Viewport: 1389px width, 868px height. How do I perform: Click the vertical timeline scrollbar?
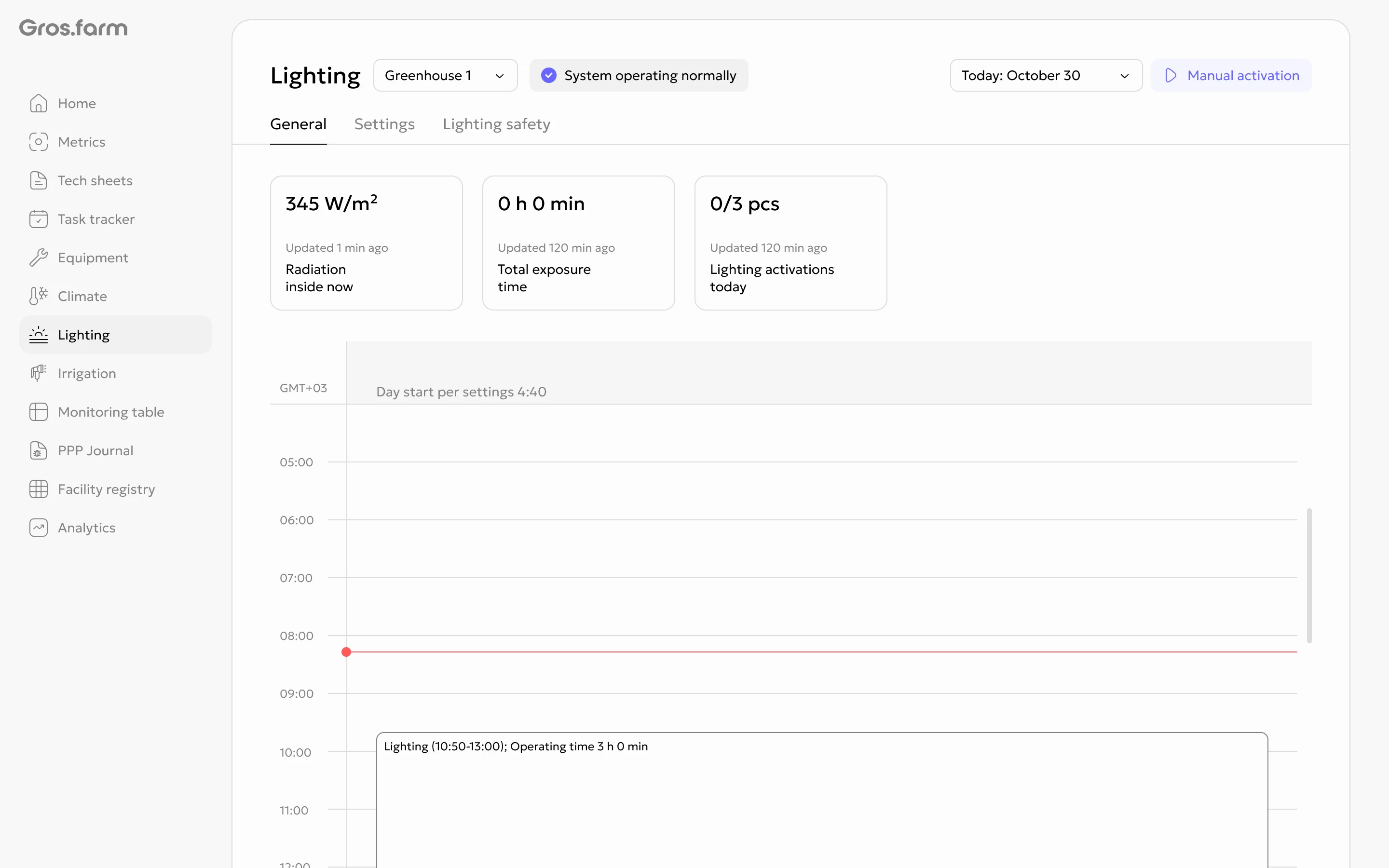(1308, 575)
